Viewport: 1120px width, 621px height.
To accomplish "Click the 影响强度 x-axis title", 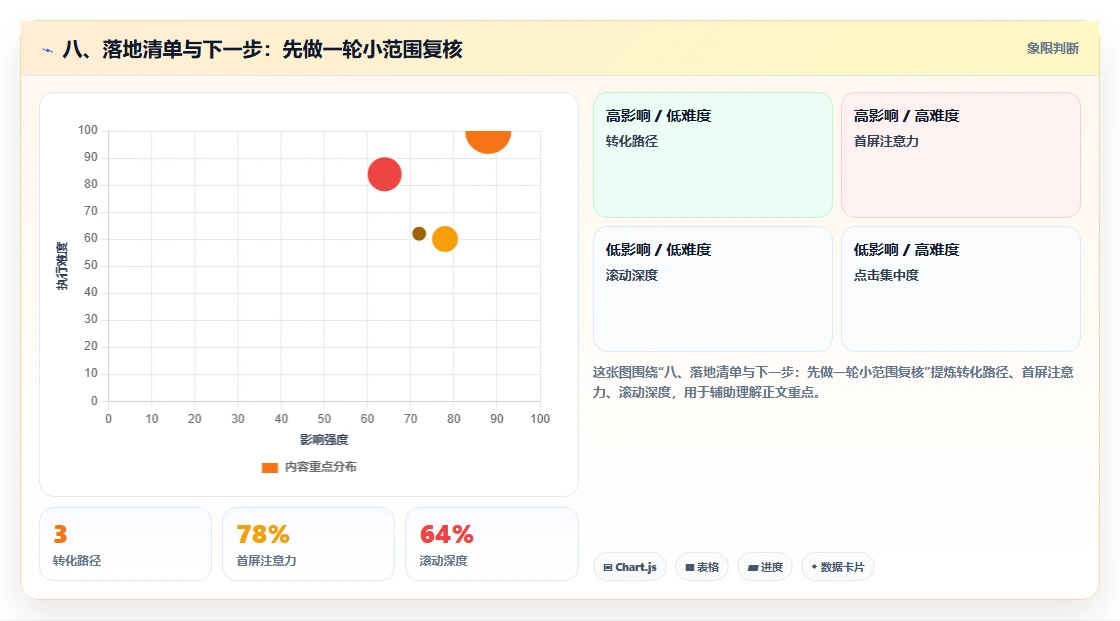I will coord(324,439).
